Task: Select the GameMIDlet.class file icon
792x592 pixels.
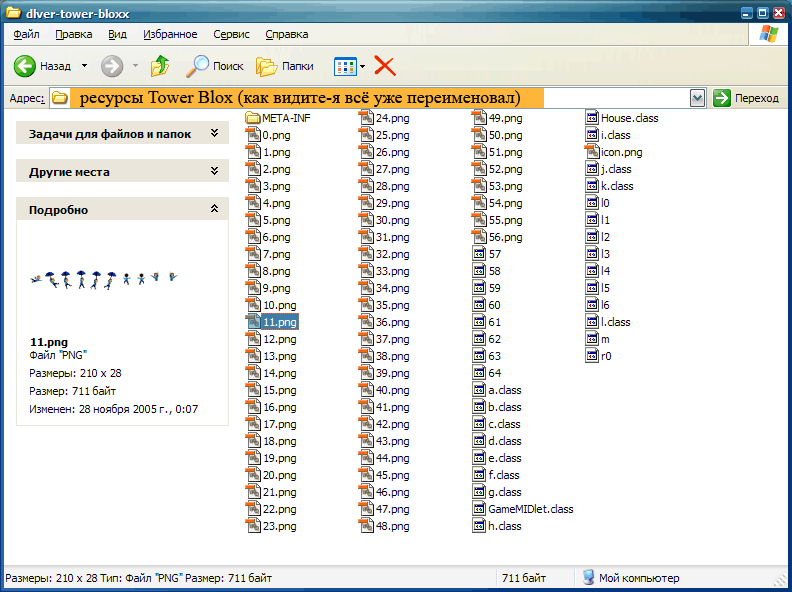Action: (479, 509)
